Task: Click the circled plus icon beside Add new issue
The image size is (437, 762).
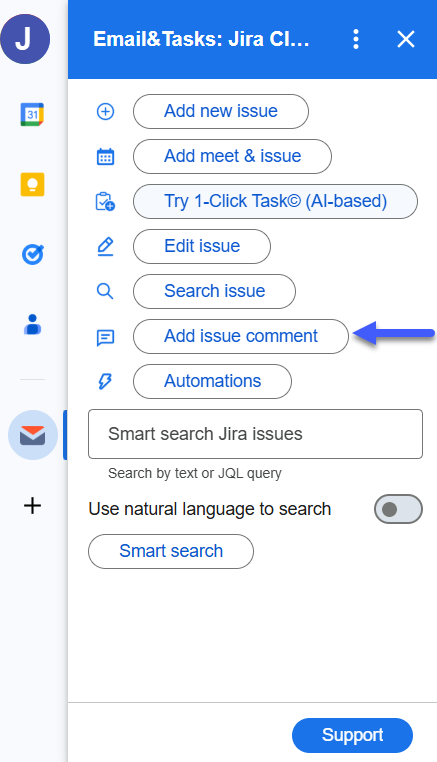Action: tap(105, 112)
